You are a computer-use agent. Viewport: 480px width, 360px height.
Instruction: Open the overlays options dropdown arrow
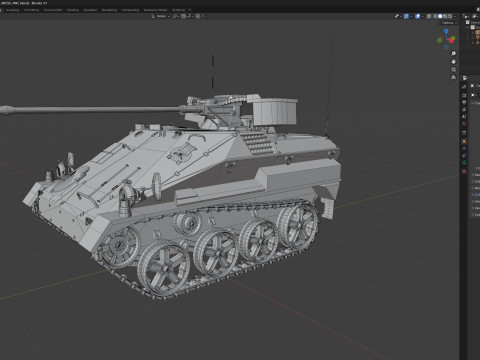(x=422, y=16)
